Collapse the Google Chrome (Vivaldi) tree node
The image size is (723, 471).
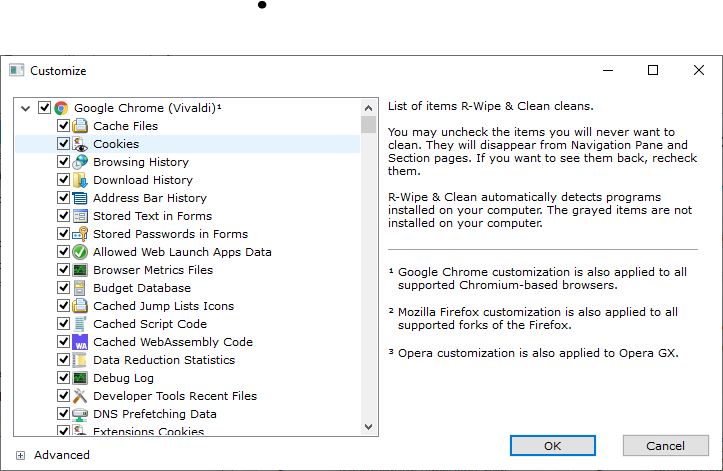coord(26,108)
